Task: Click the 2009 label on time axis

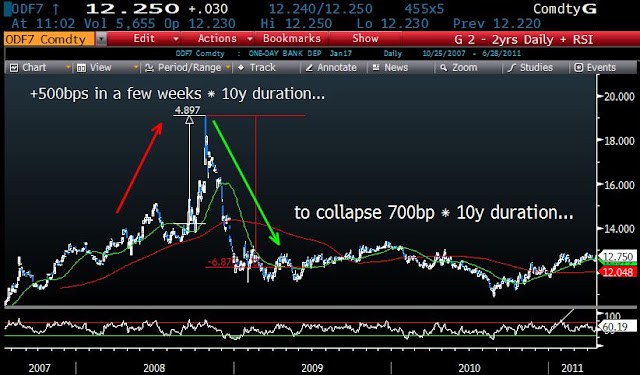Action: coord(312,368)
